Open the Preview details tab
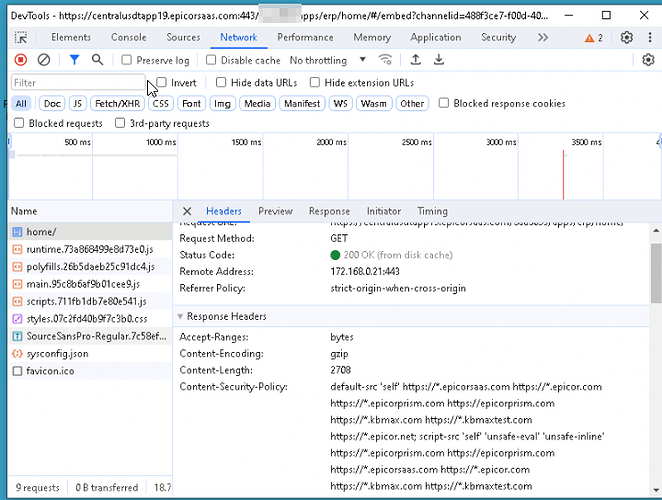The height and width of the screenshot is (500, 662). [x=275, y=211]
